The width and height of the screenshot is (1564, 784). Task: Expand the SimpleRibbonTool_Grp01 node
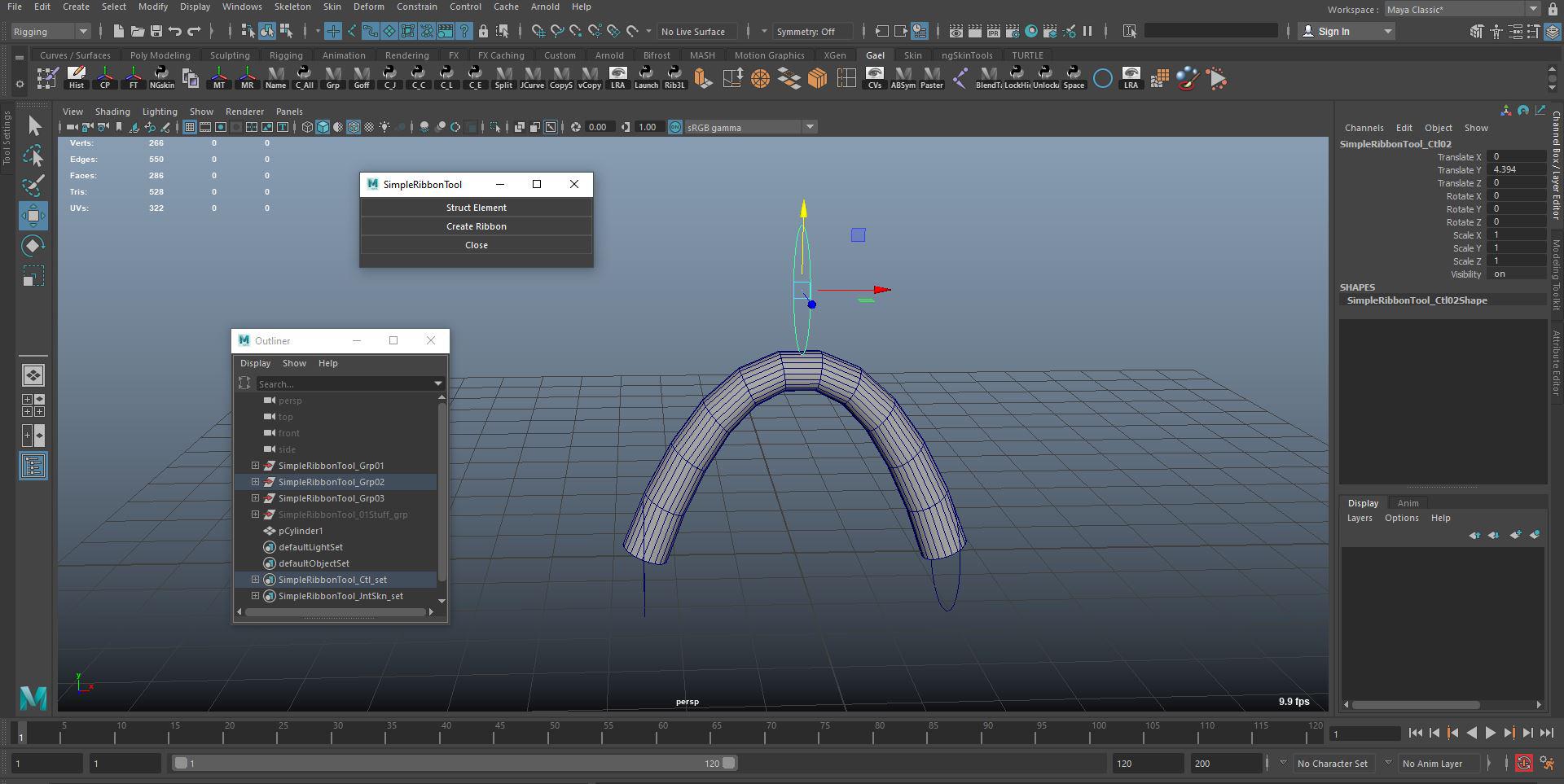(x=255, y=466)
